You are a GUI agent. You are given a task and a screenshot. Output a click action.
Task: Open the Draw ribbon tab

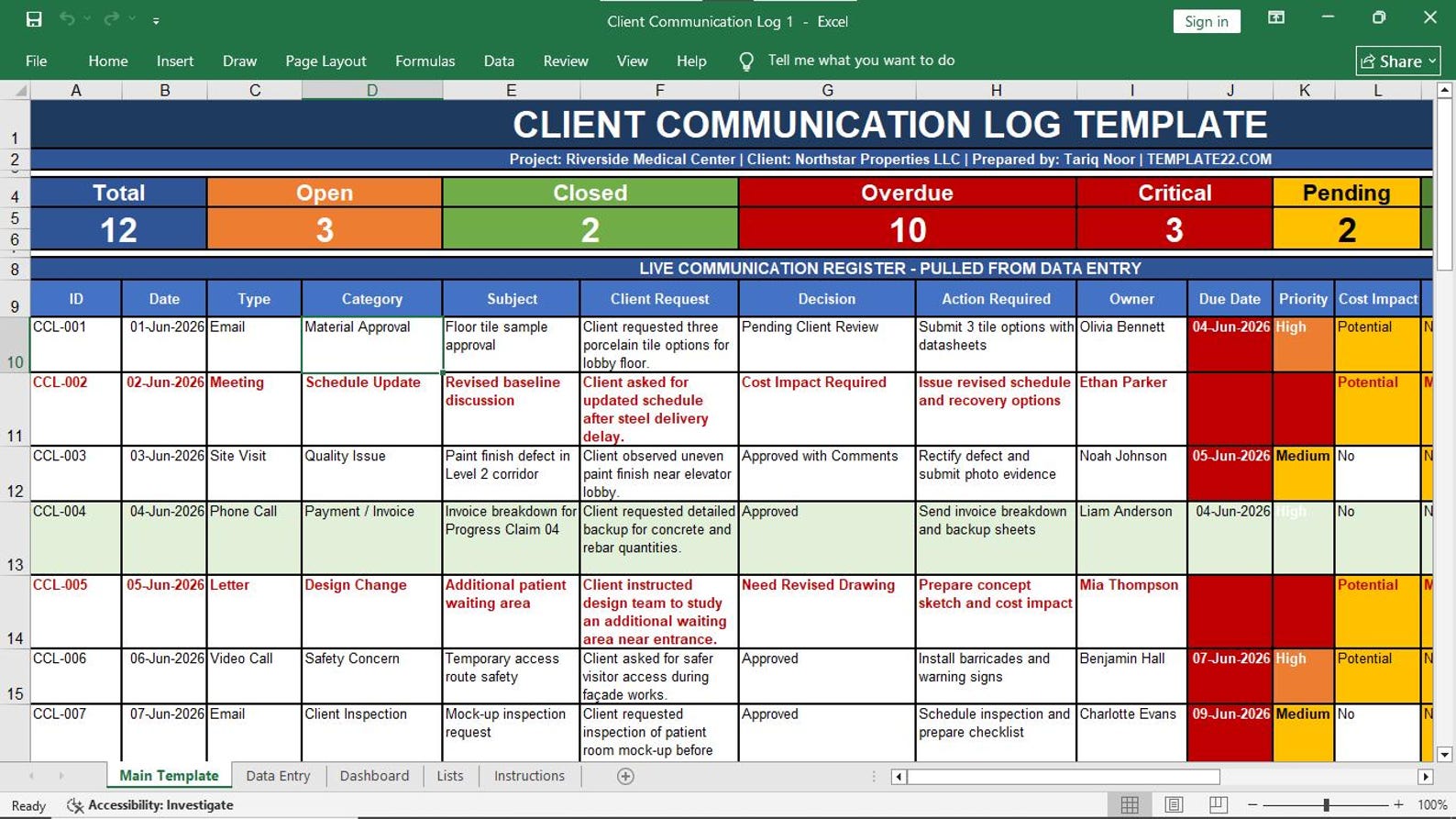239,61
